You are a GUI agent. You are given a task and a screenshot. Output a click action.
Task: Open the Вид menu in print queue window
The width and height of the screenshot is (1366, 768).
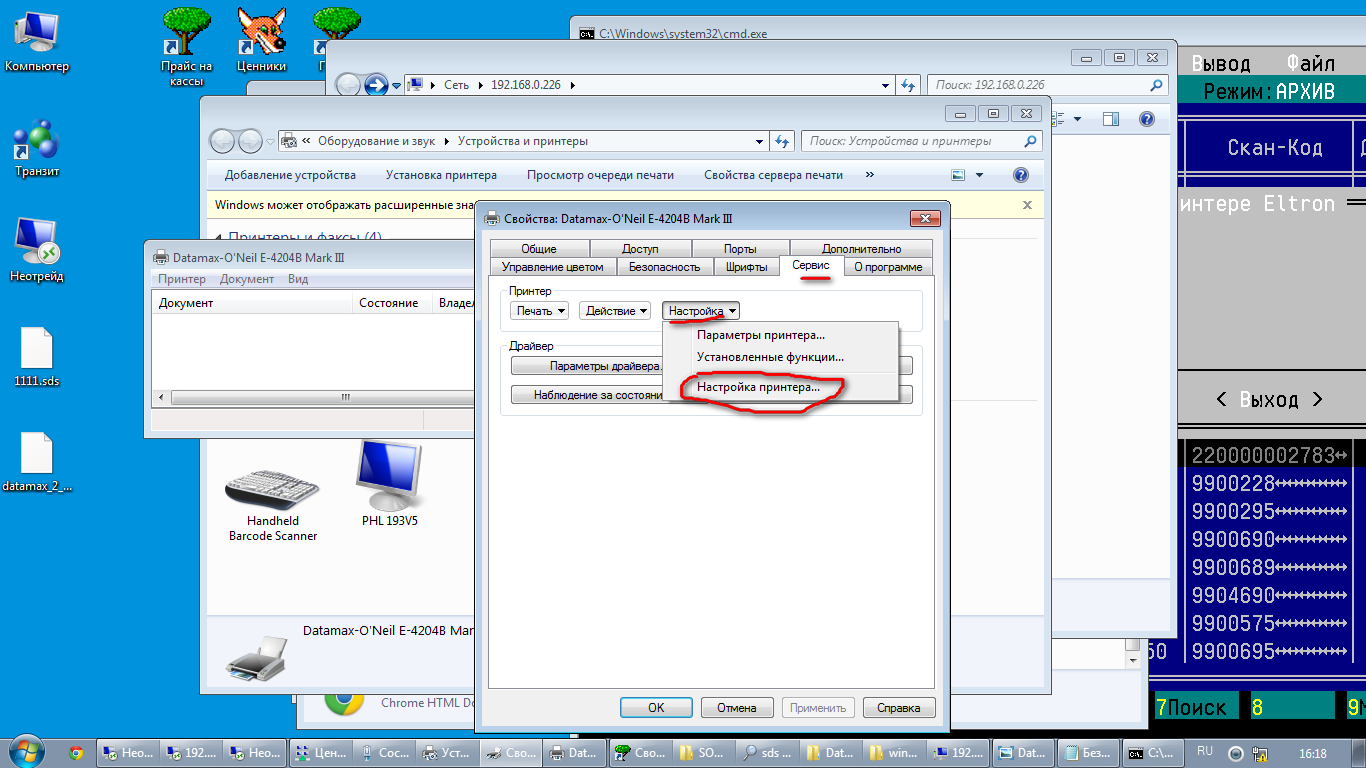298,279
